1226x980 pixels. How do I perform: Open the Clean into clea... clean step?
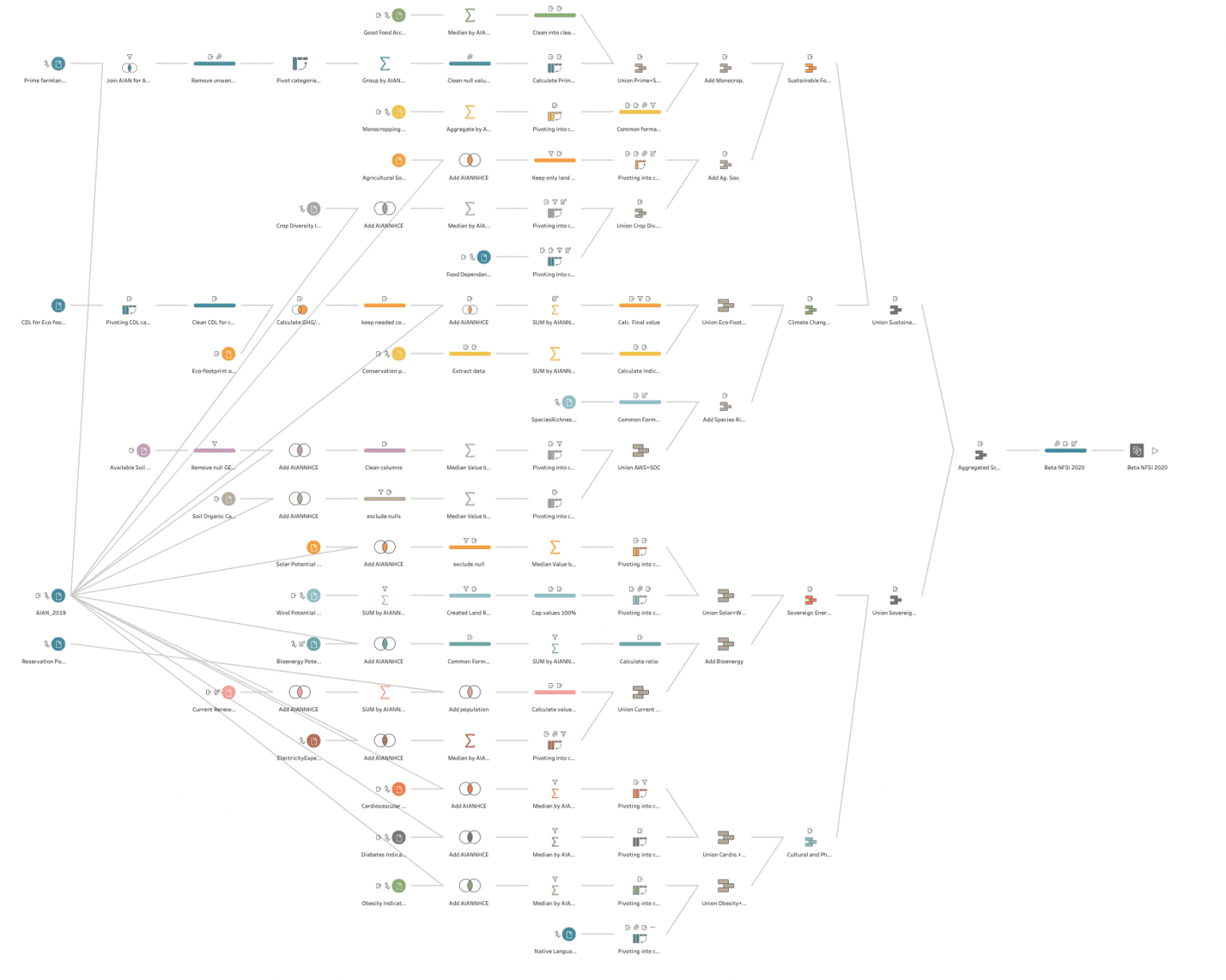tap(555, 15)
